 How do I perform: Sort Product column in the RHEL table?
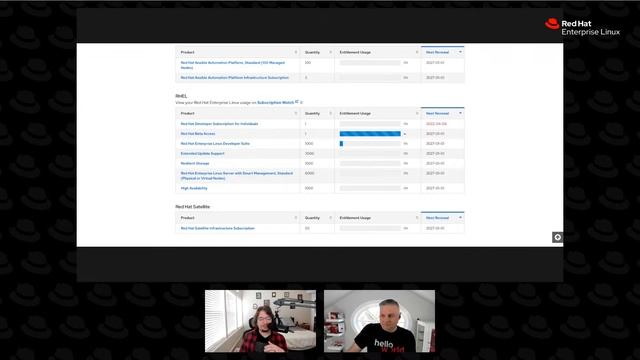pos(296,113)
